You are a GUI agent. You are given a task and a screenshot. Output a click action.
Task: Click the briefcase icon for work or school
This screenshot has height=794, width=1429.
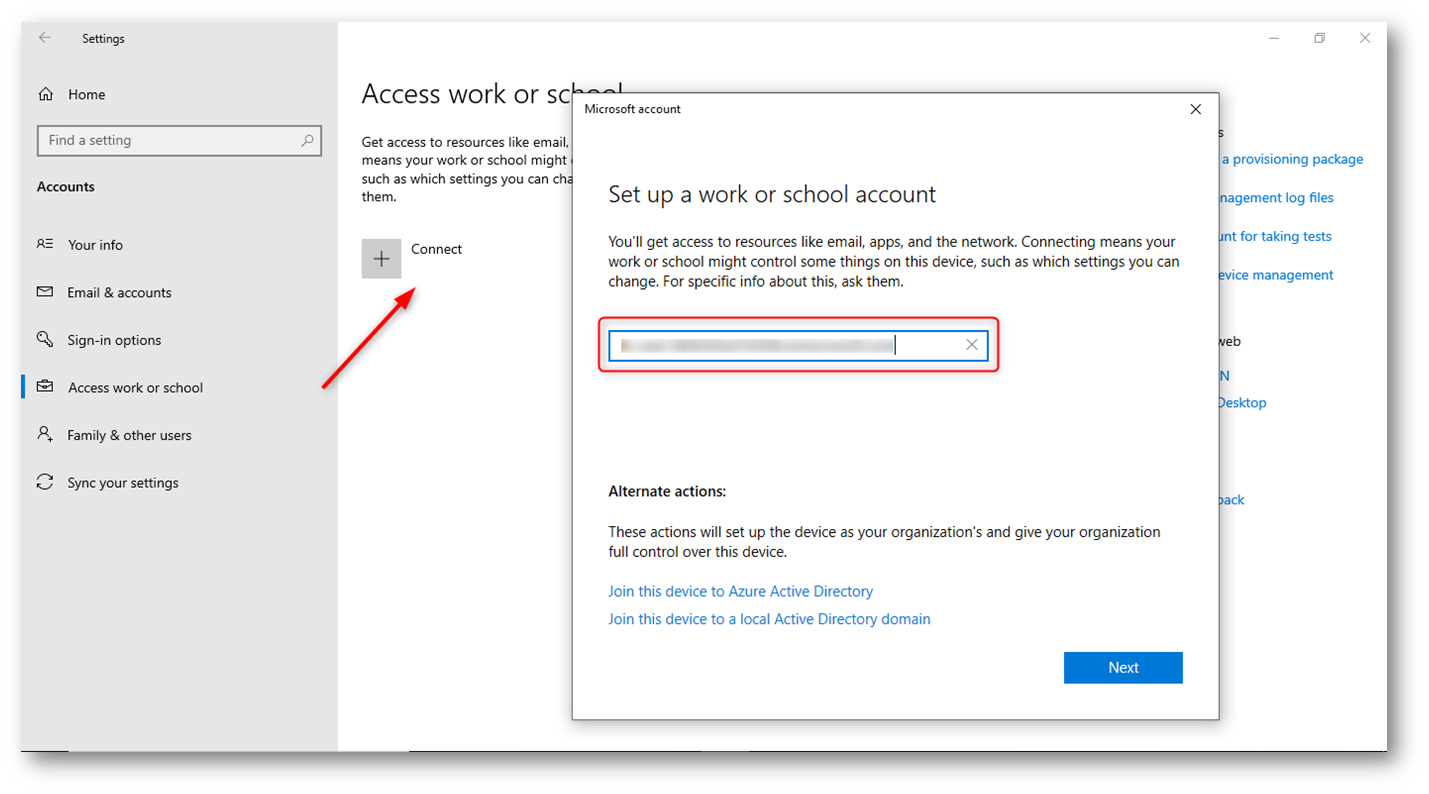pos(45,387)
